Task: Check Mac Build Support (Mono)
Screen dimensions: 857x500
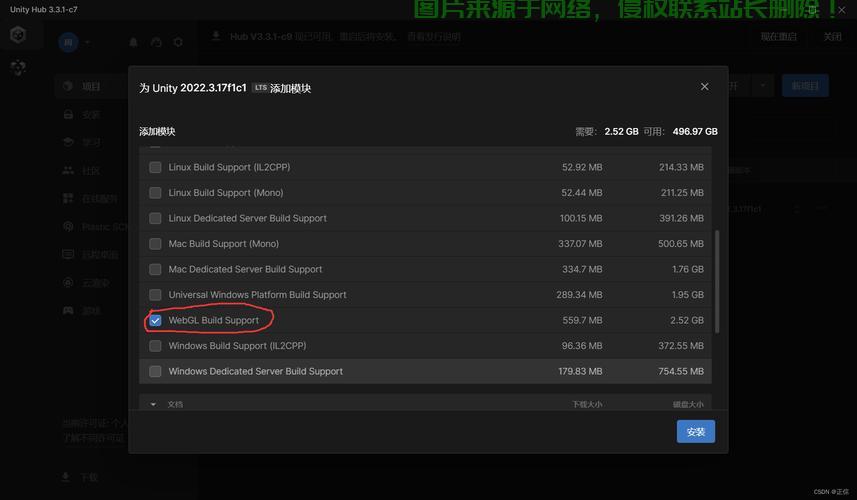Action: click(155, 244)
